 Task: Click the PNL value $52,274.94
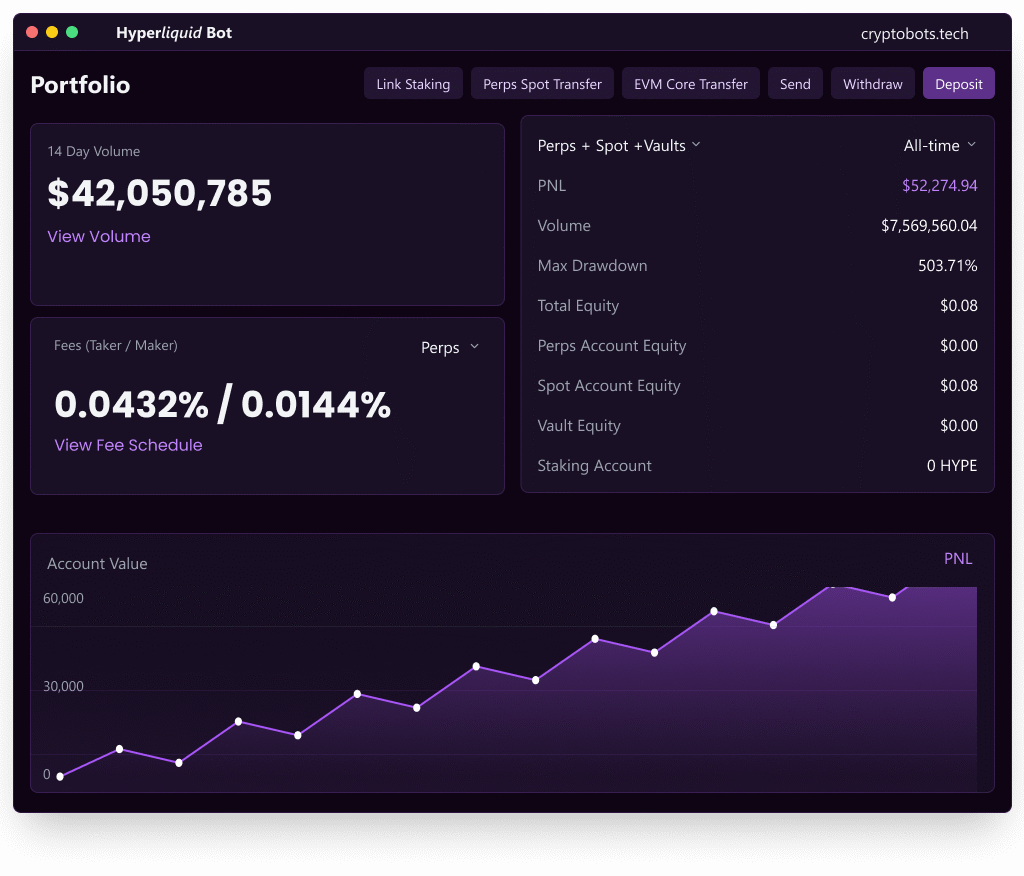[940, 186]
